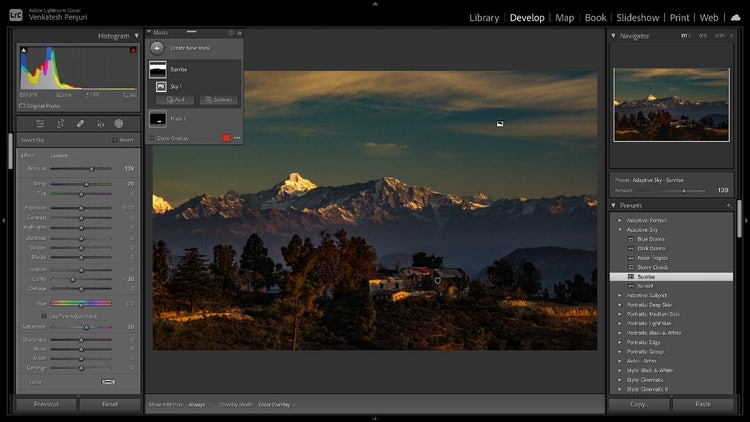The width and height of the screenshot is (750, 422).
Task: Open Masks panel help icon
Action: 231,33
